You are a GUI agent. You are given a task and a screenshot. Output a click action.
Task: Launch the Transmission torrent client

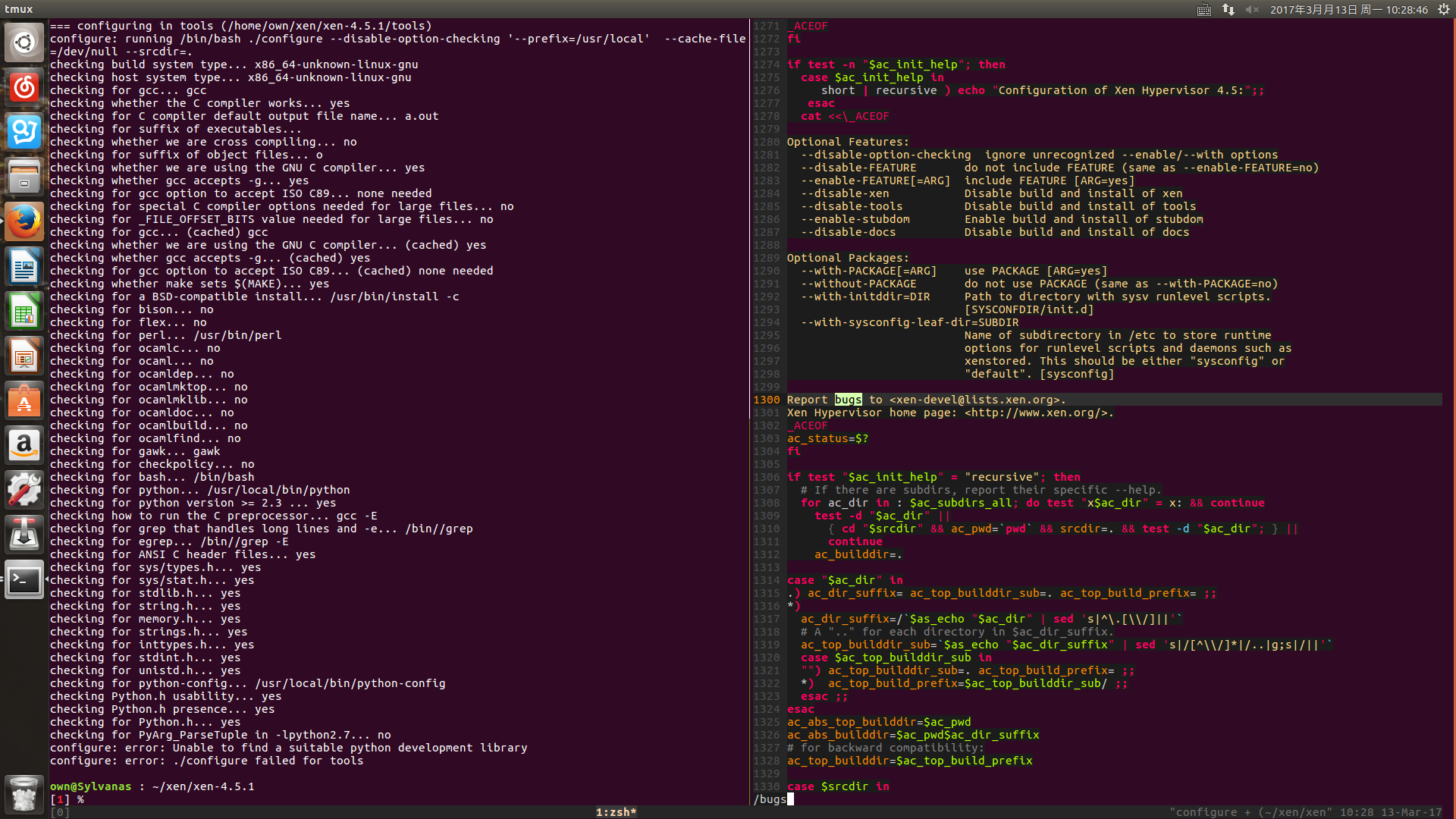[x=24, y=535]
